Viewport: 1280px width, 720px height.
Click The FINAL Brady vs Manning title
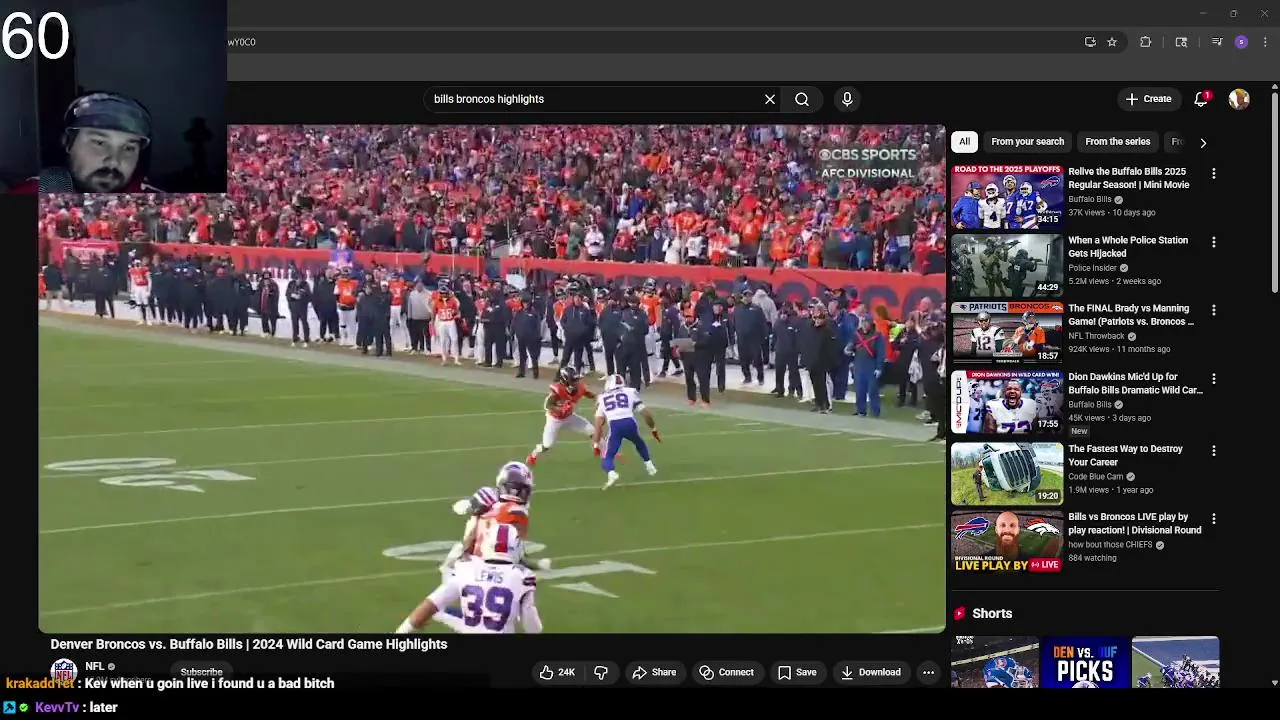1131,315
